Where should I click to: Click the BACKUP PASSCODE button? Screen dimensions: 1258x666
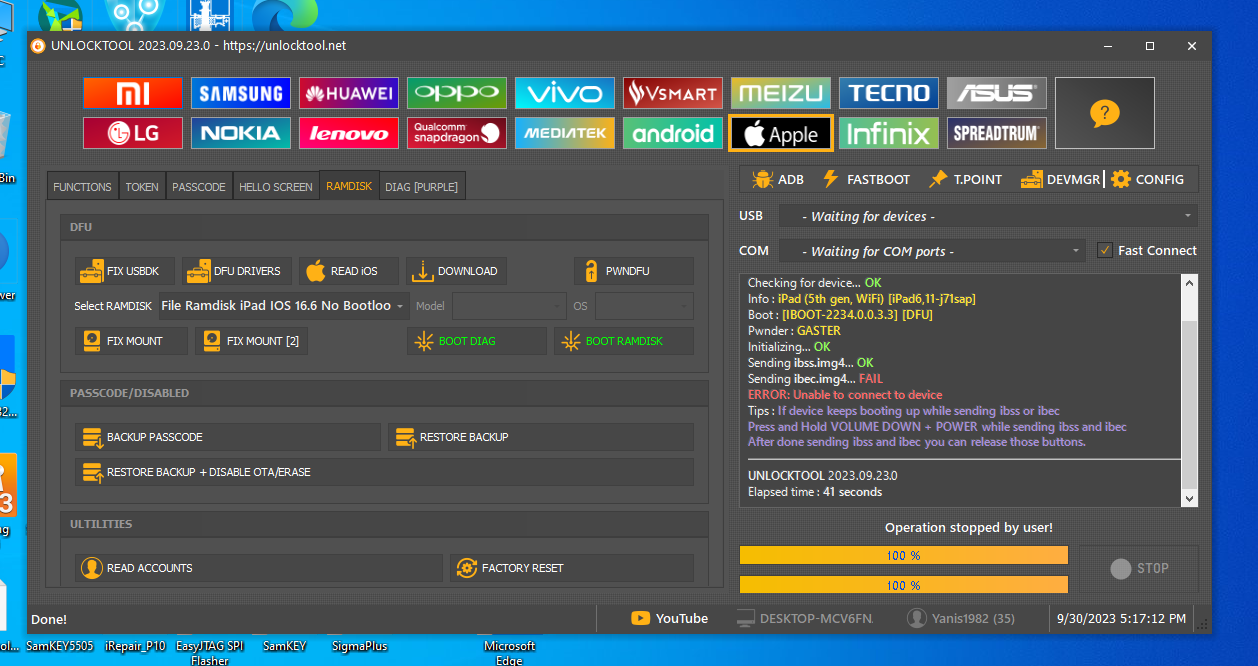point(228,437)
